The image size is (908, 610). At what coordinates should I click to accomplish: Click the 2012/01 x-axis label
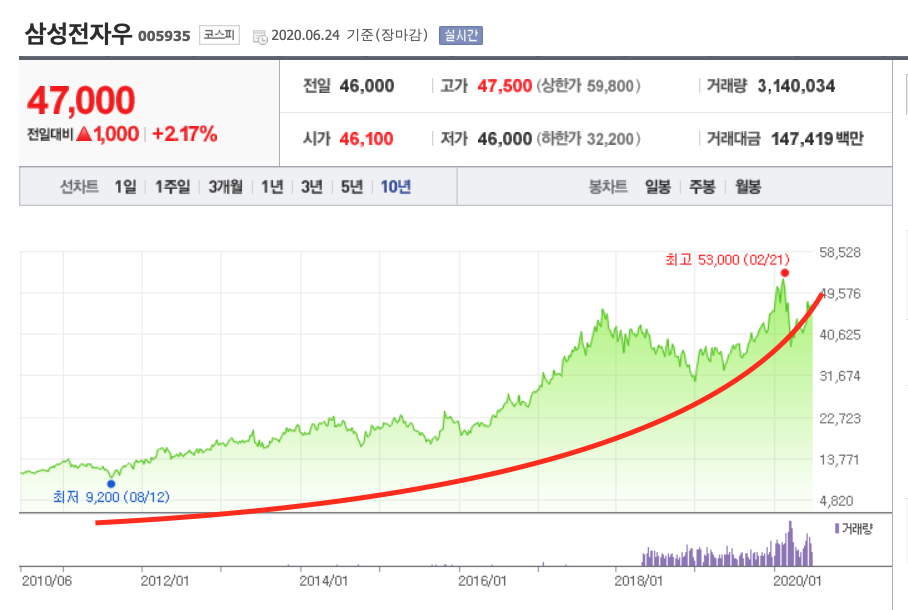click(x=165, y=581)
